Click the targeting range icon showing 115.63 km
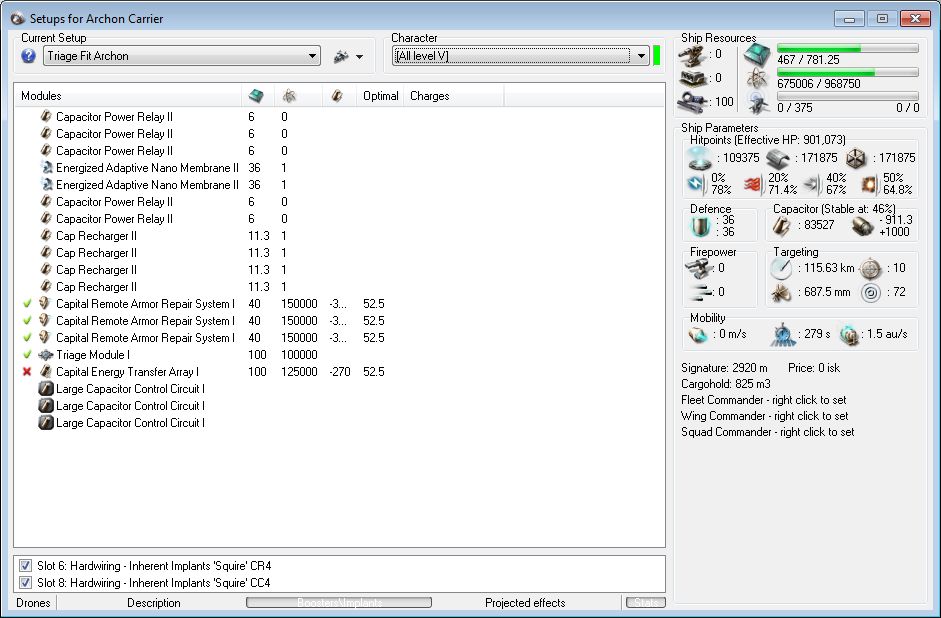941x618 pixels. coord(781,269)
